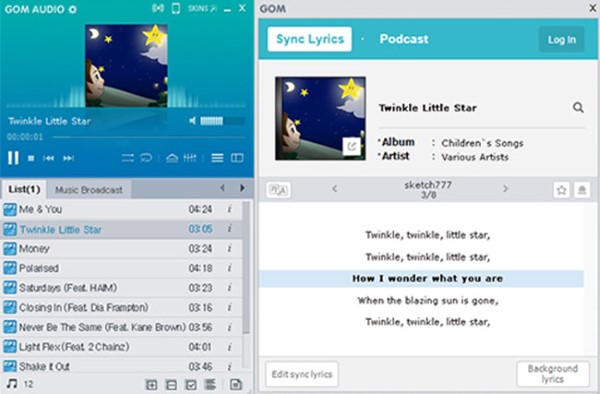Open the lyrics translation icon
Screen dimensions: 600x394
click(x=278, y=190)
